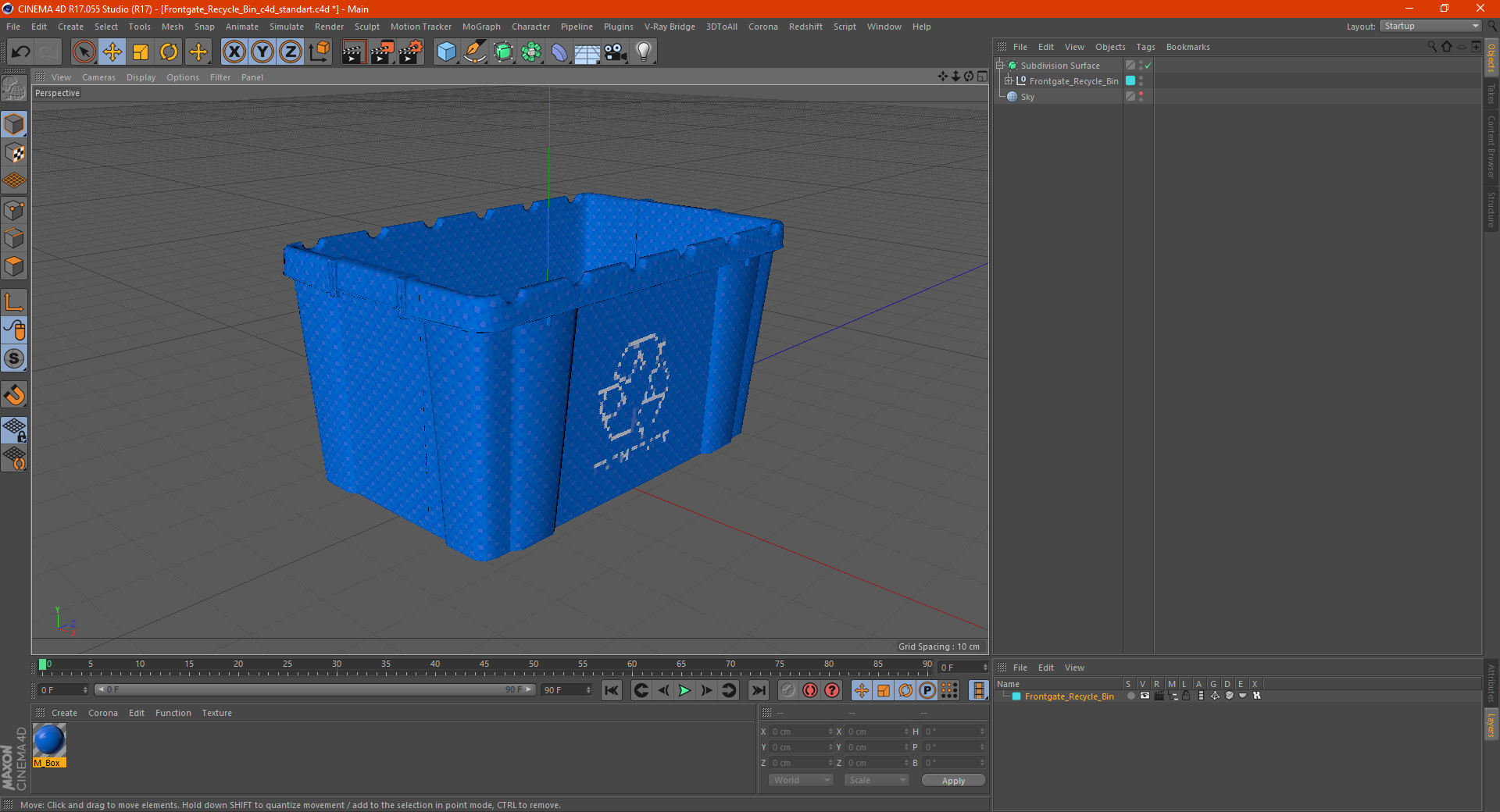Screen dimensions: 1500x812
Task: Add Floor environment object icon
Action: click(587, 52)
